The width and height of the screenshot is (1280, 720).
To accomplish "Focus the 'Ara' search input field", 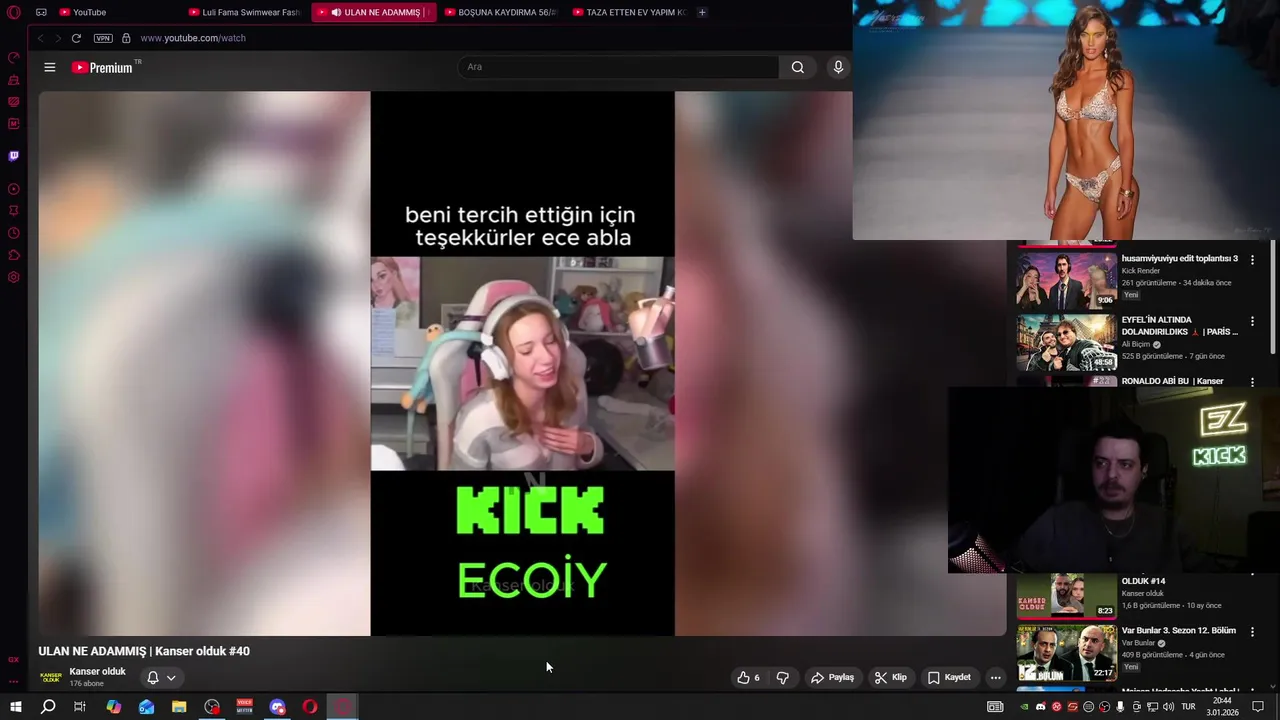I will point(618,67).
